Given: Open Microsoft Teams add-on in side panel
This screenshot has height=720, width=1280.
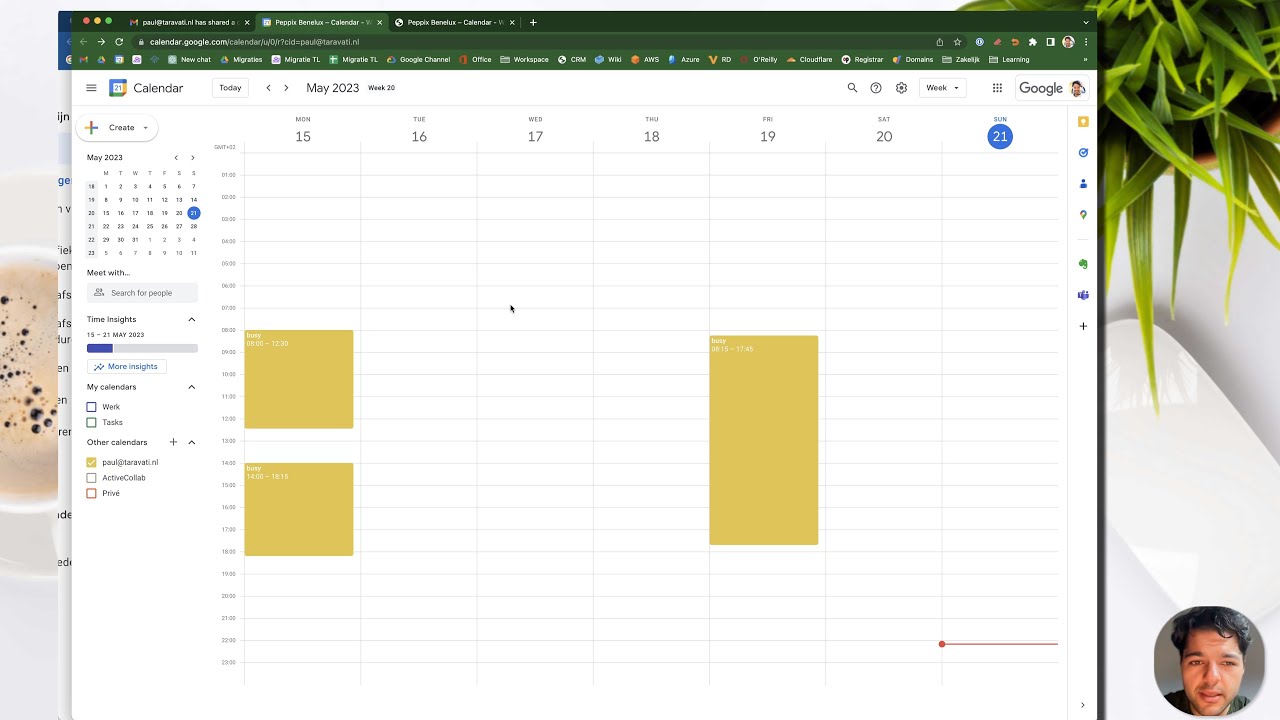Looking at the screenshot, I should [x=1083, y=295].
